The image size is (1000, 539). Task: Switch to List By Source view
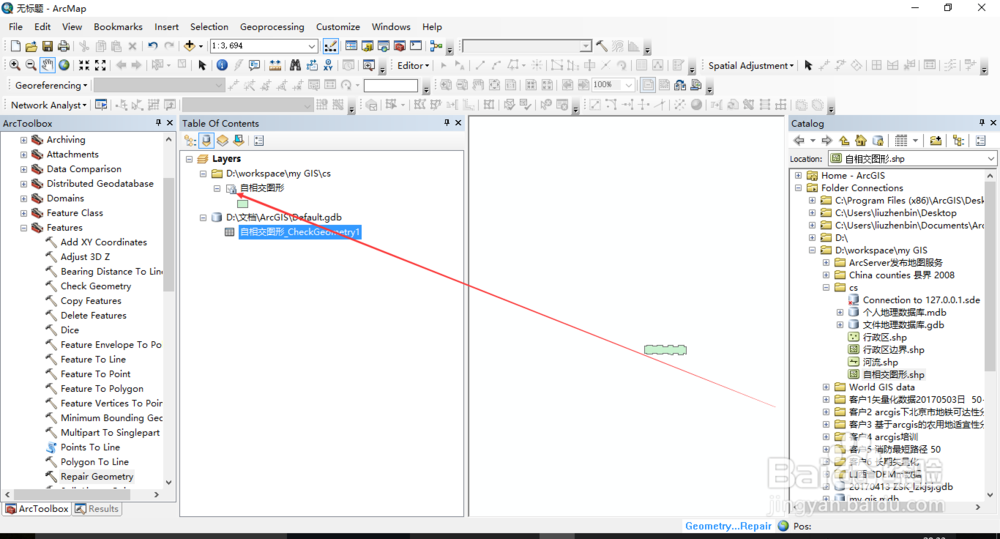pos(206,141)
